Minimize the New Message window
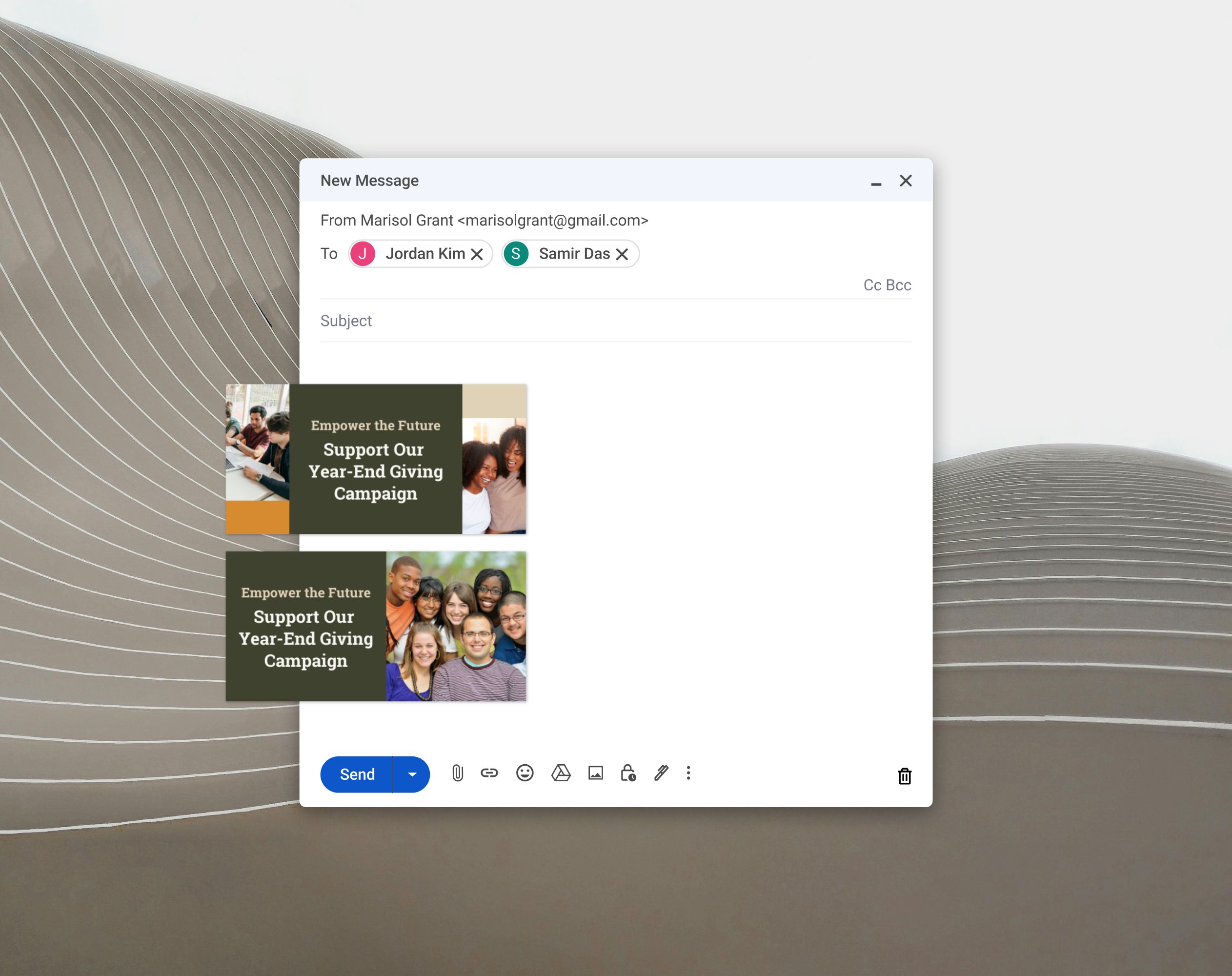Screen dimensions: 1232x976 pos(876,183)
